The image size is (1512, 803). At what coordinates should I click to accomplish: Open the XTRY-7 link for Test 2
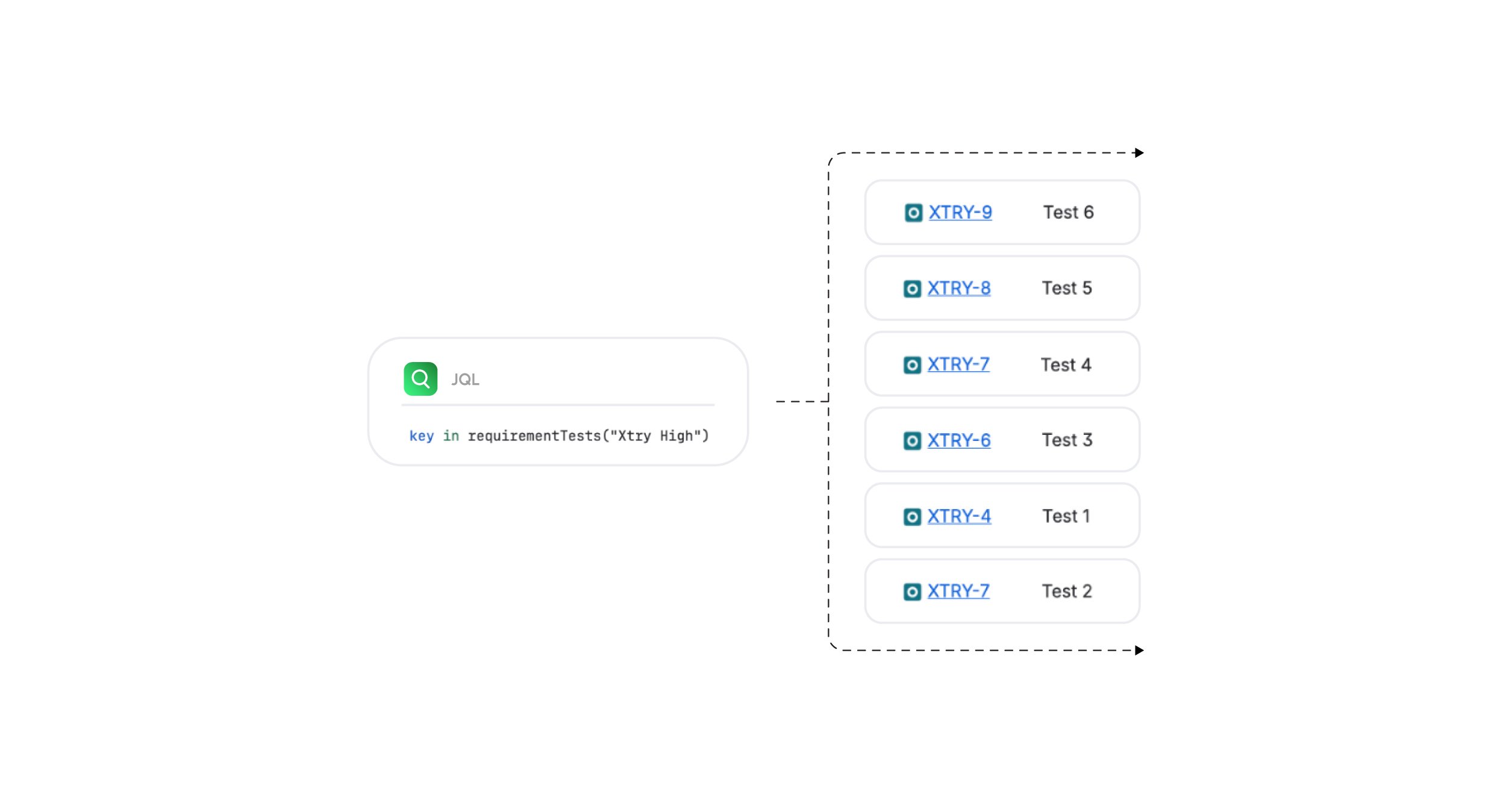pyautogui.click(x=958, y=592)
